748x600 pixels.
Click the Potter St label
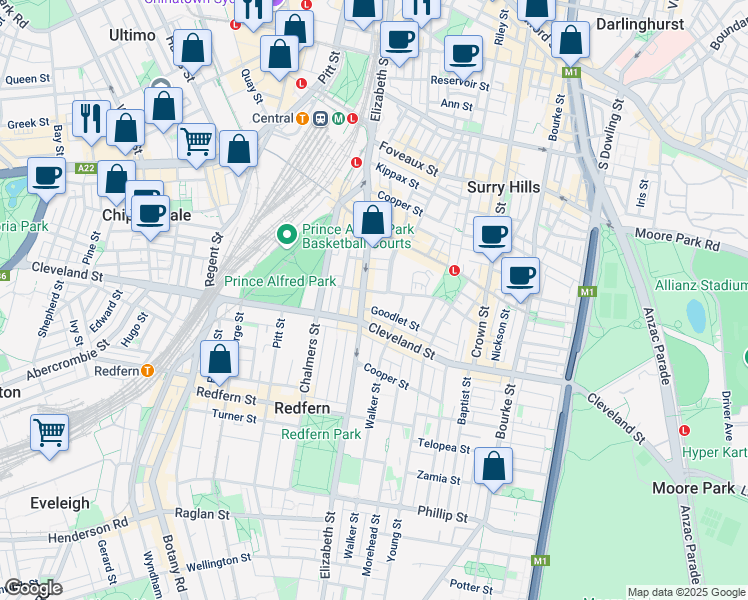point(471,587)
